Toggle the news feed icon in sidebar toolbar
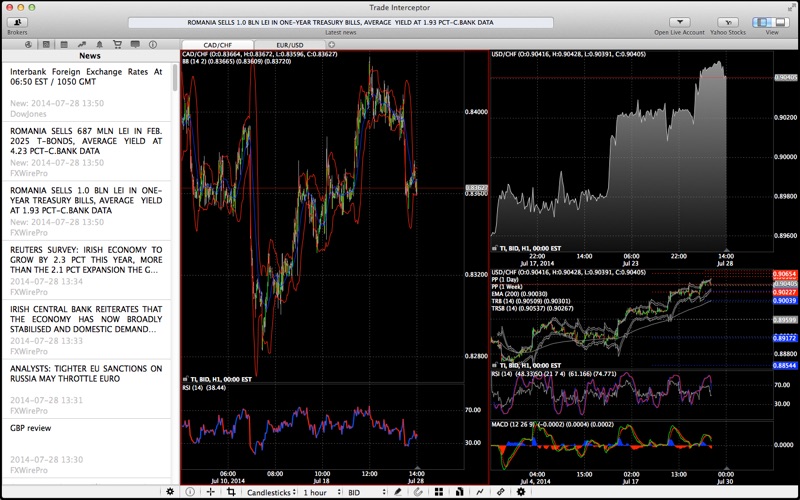The image size is (800, 500). coord(46,45)
